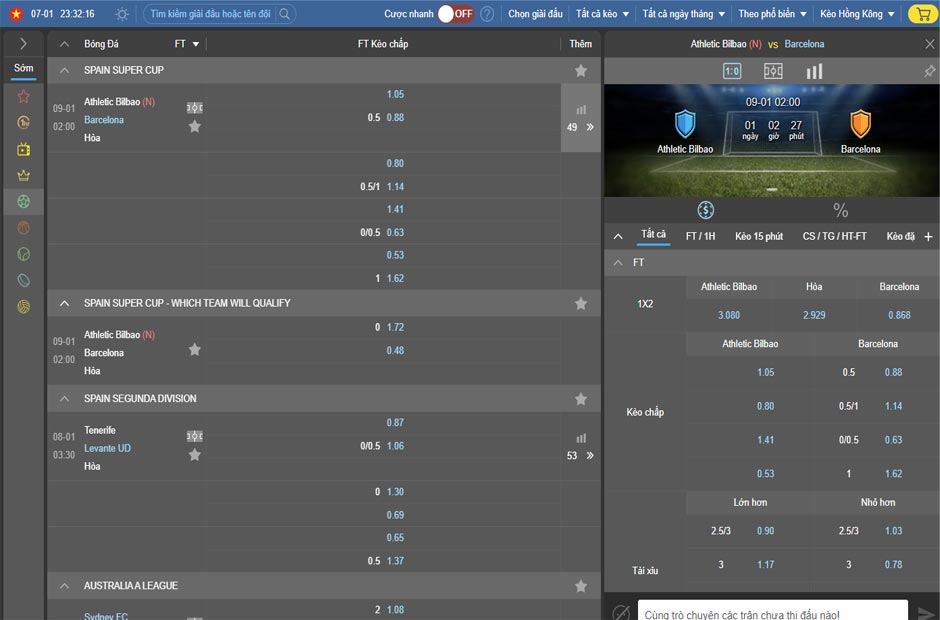Open 53 more markets for Tenerife

[x=580, y=456]
